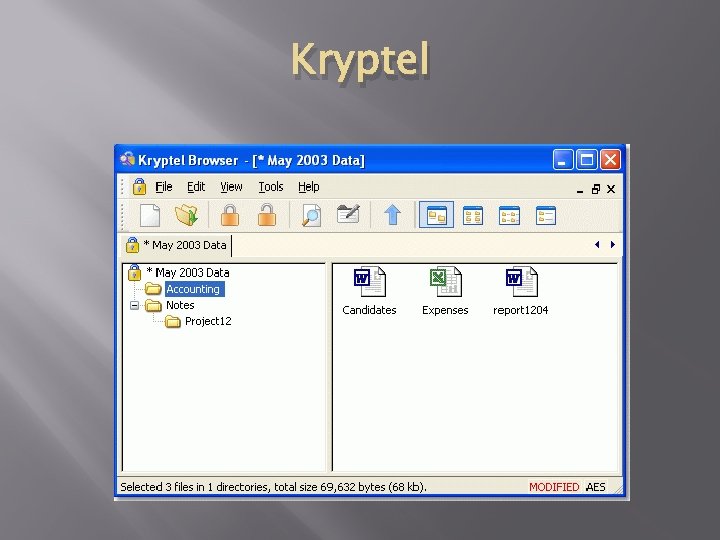This screenshot has height=540, width=720.
Task: Click the padlock icon beside File menu
Action: coord(139,187)
